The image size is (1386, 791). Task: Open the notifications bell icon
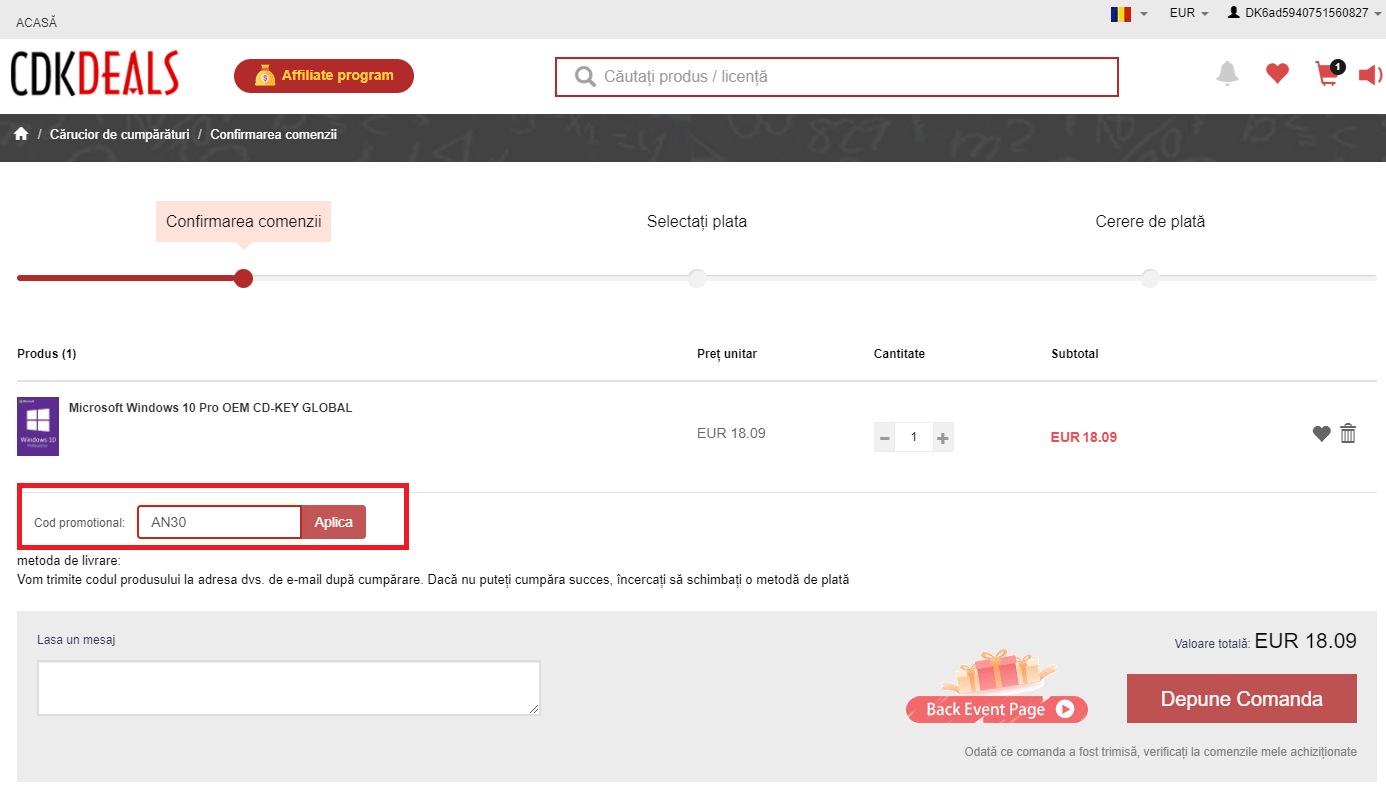(x=1227, y=73)
